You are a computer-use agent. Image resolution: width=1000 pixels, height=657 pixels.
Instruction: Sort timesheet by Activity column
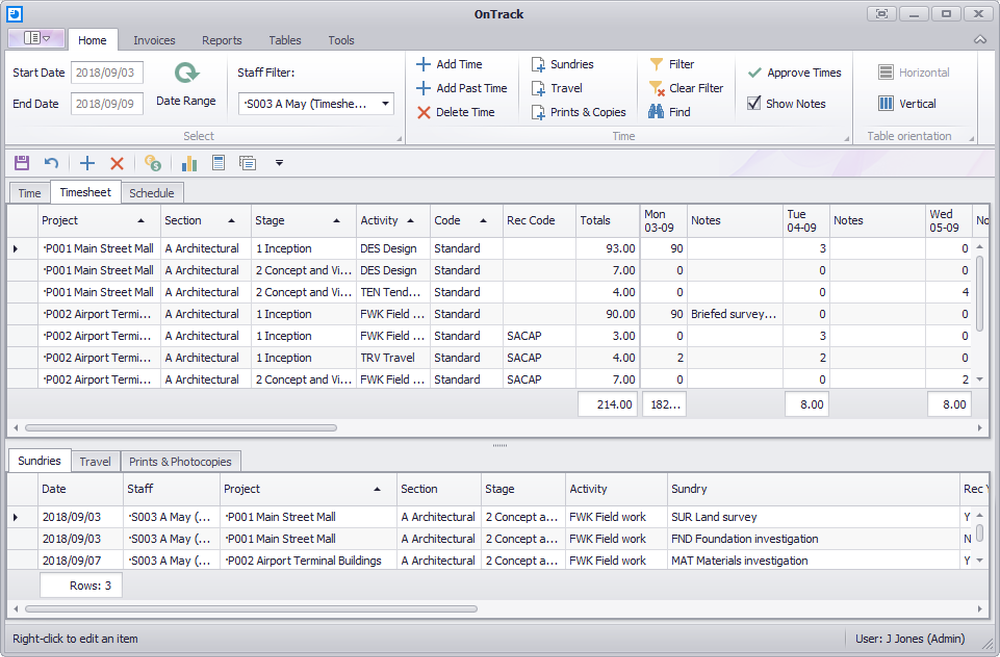(x=393, y=221)
